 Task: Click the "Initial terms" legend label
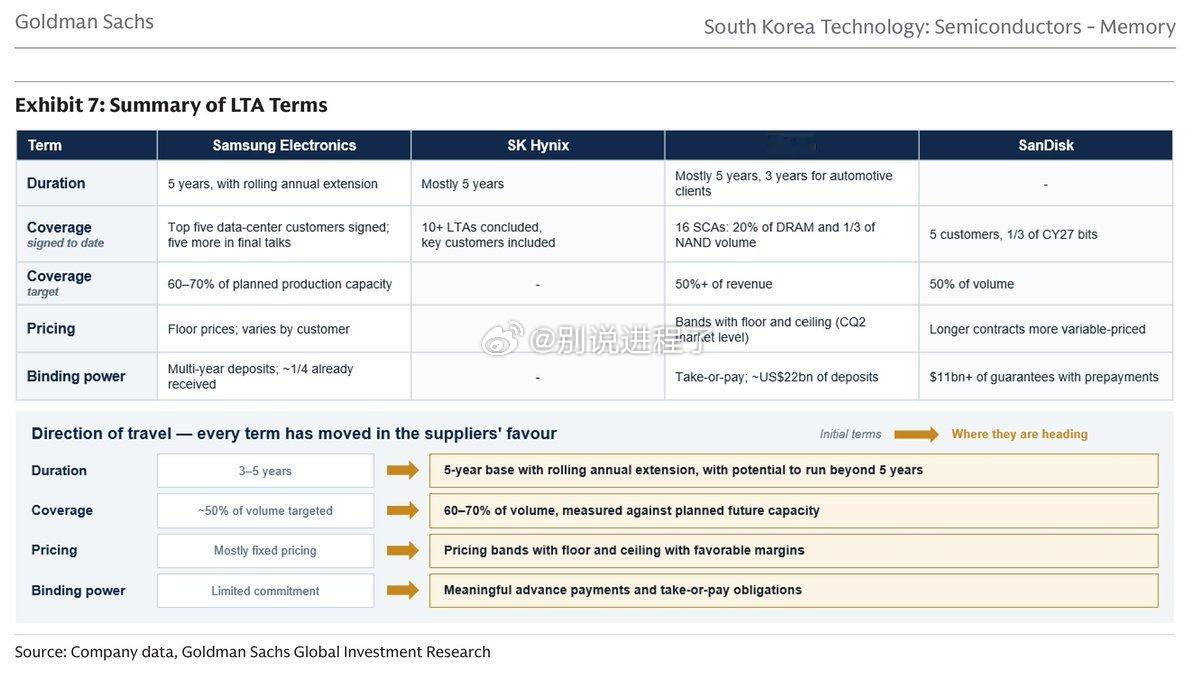click(x=850, y=434)
